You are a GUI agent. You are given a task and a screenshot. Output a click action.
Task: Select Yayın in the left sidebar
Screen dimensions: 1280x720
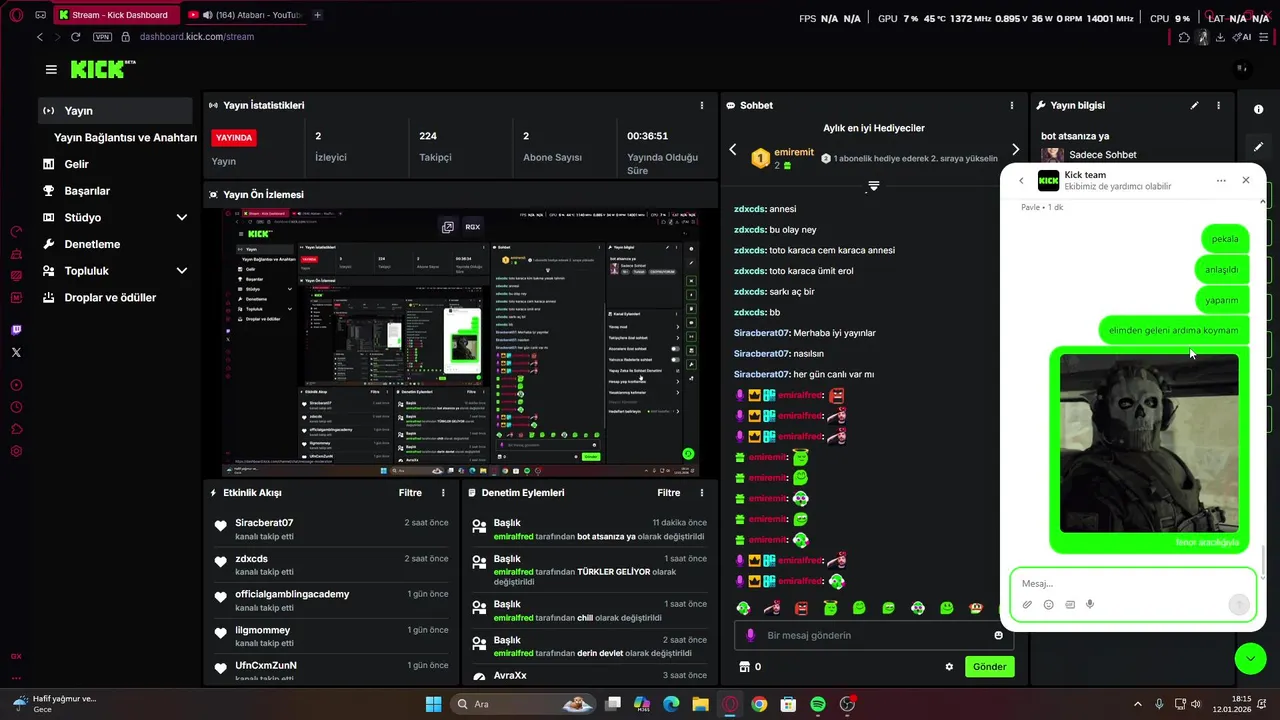pos(115,111)
